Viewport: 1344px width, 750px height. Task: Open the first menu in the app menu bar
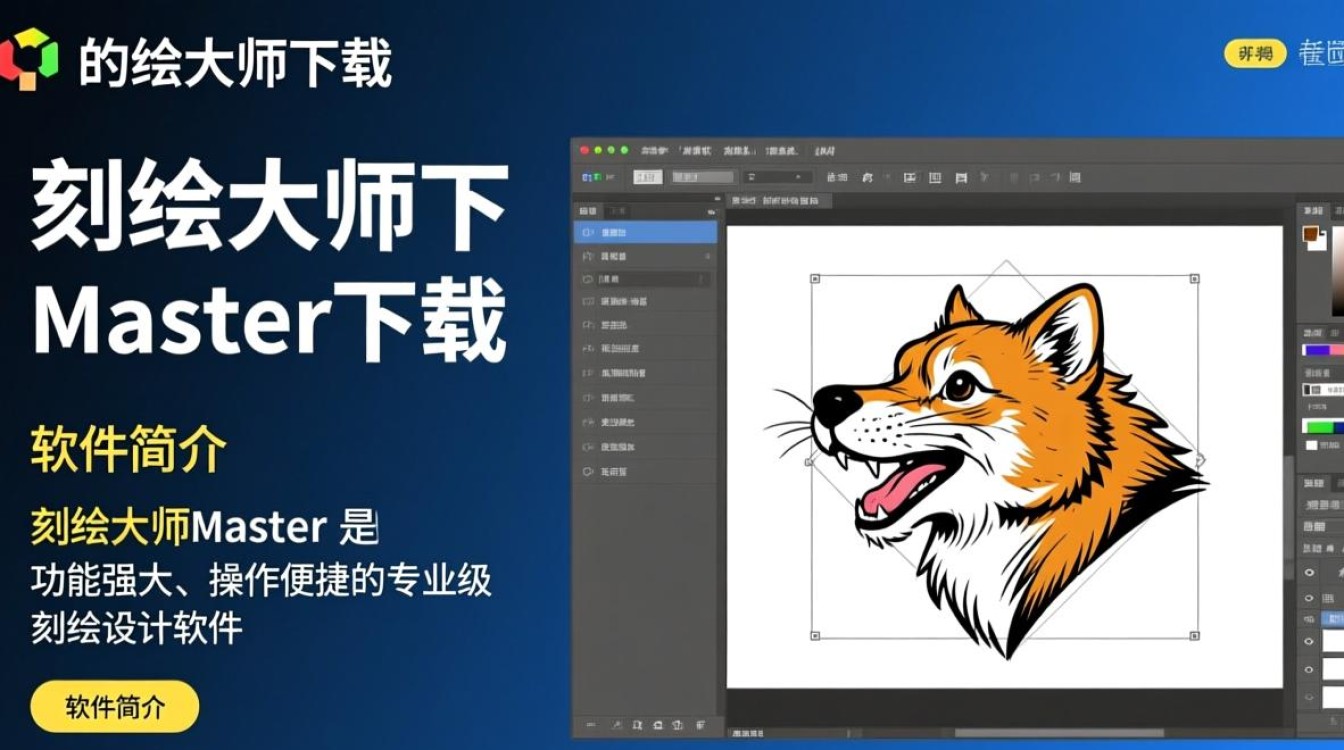653,150
